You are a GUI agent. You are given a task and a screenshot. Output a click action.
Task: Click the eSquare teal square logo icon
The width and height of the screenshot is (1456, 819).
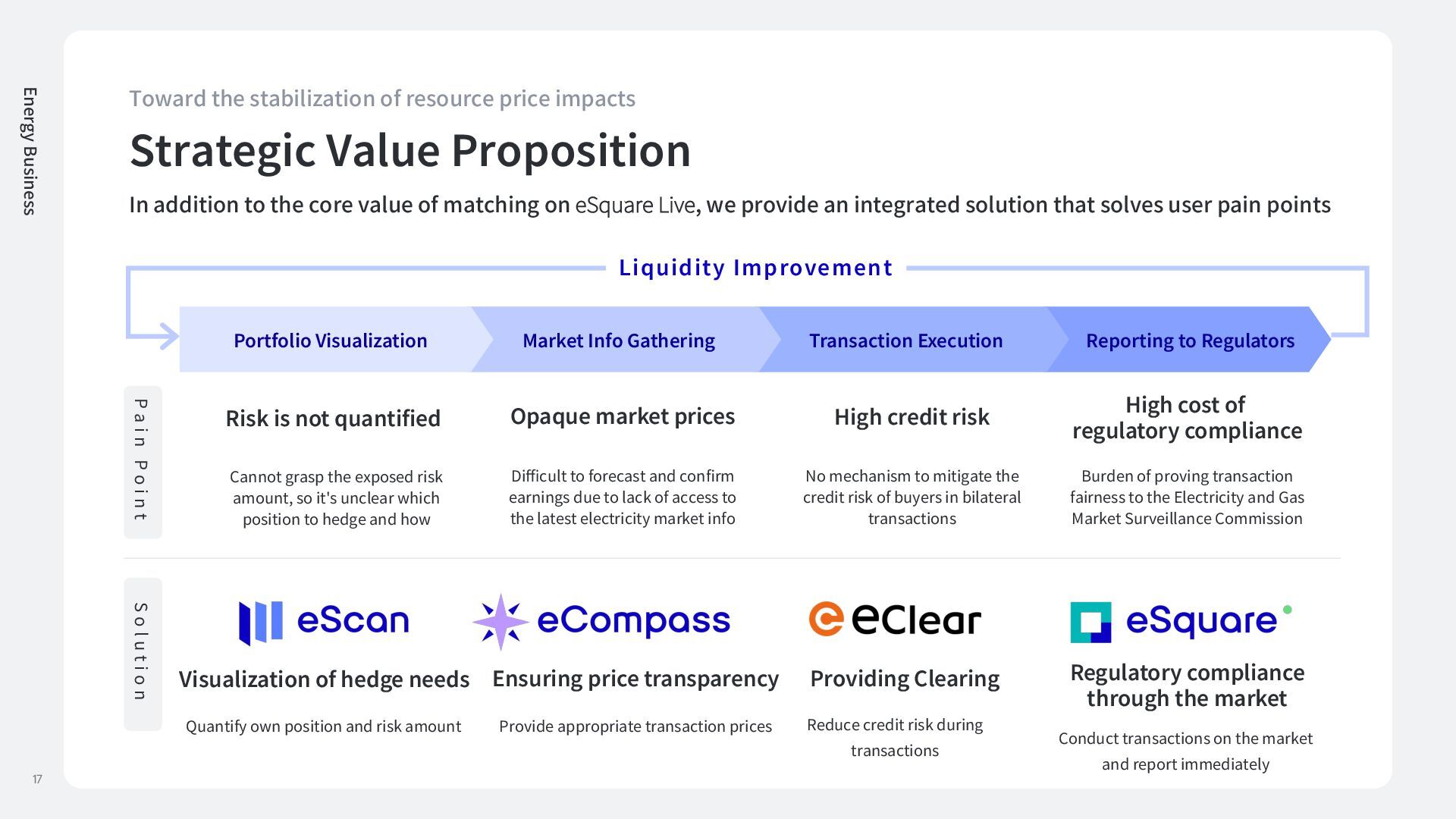click(1090, 623)
